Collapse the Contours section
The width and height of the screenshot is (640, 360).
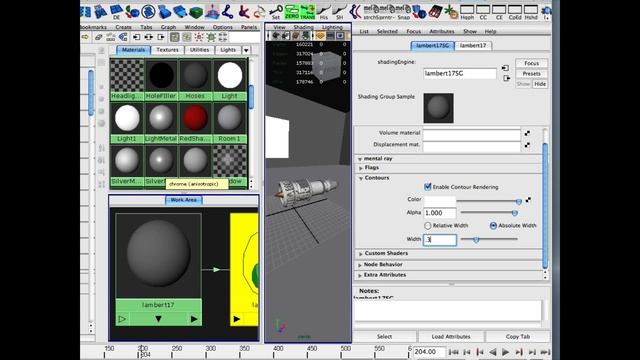click(x=361, y=178)
